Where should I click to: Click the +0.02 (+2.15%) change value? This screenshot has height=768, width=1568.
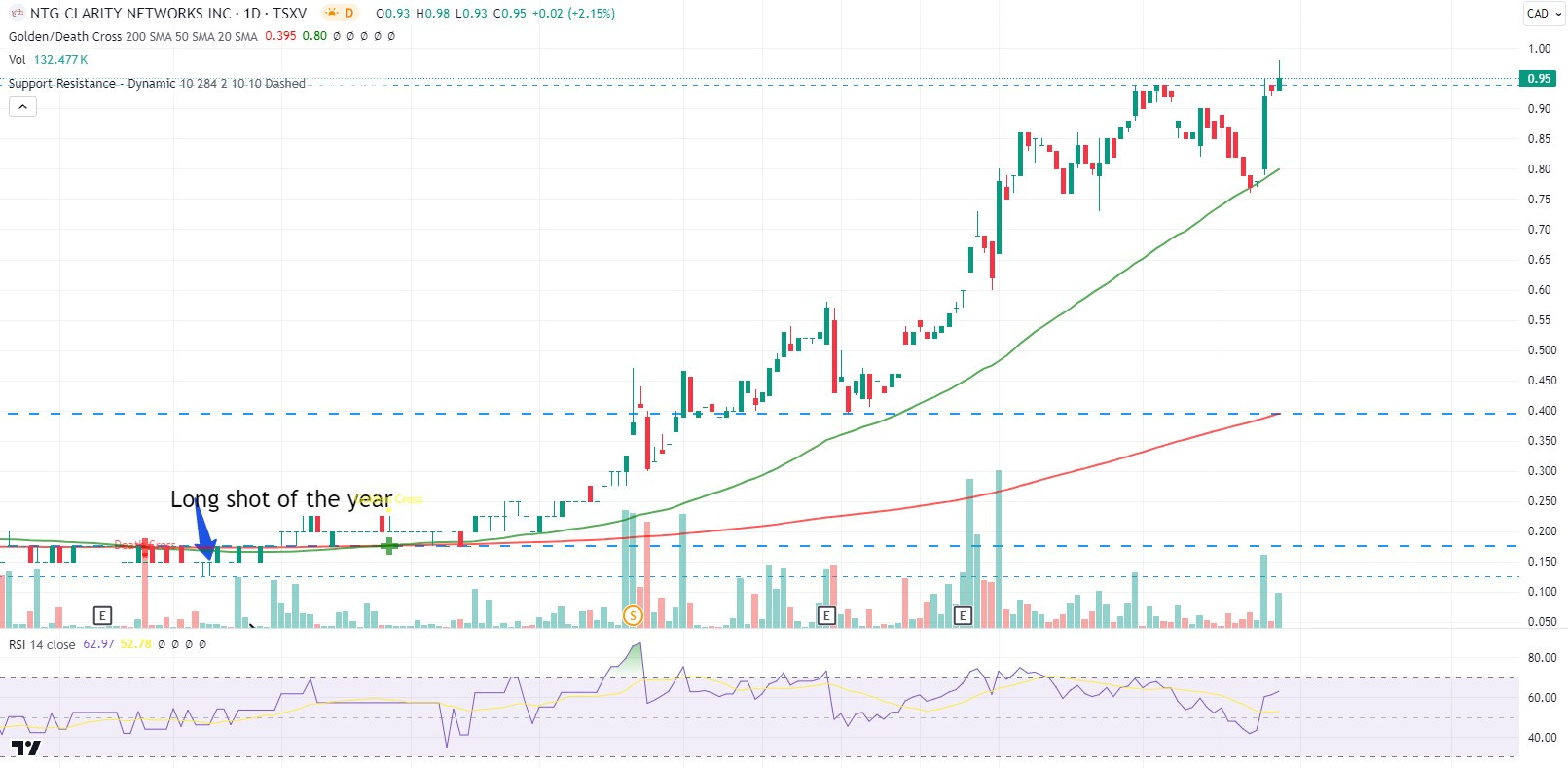click(573, 13)
